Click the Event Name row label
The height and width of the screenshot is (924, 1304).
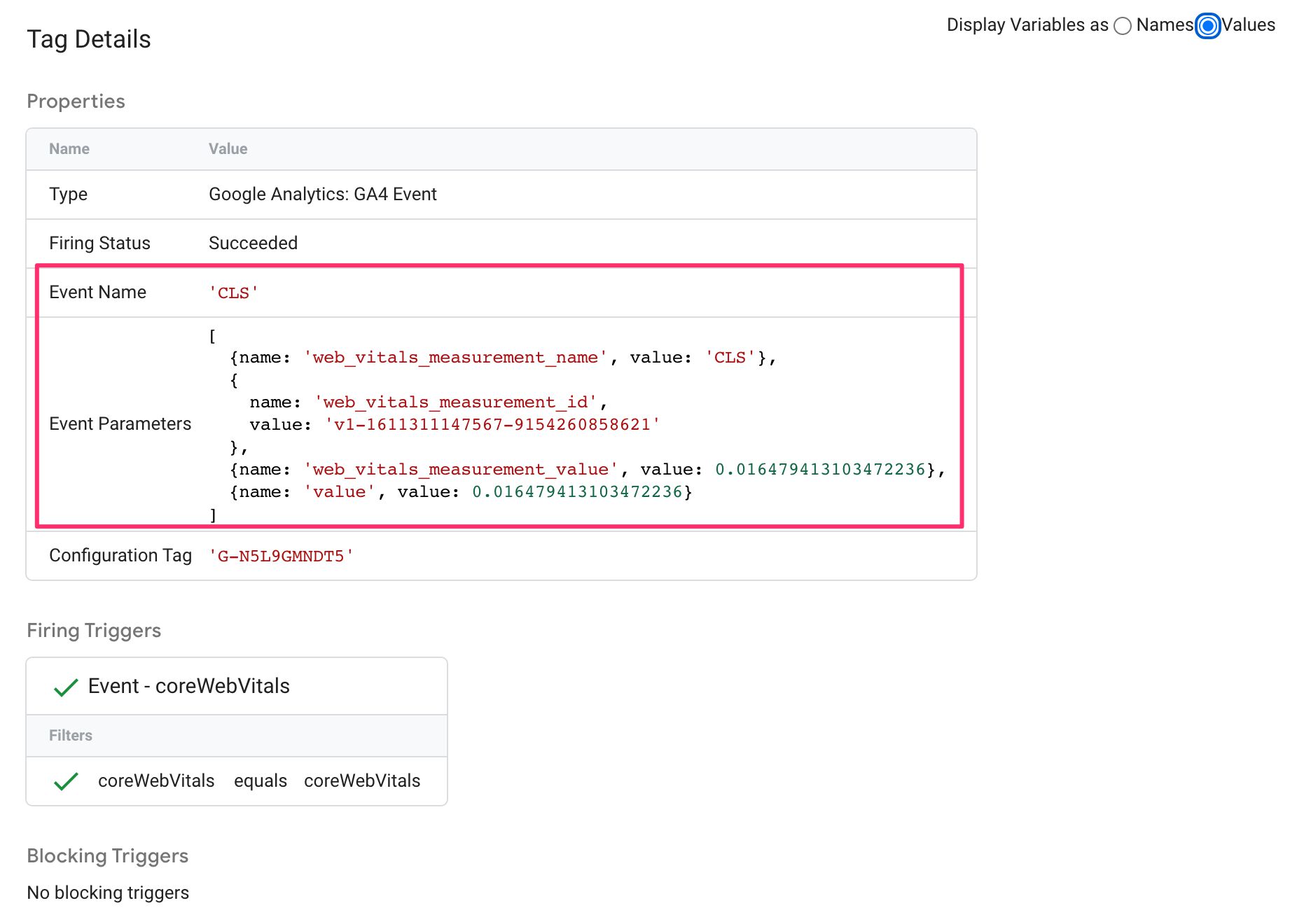[x=98, y=292]
